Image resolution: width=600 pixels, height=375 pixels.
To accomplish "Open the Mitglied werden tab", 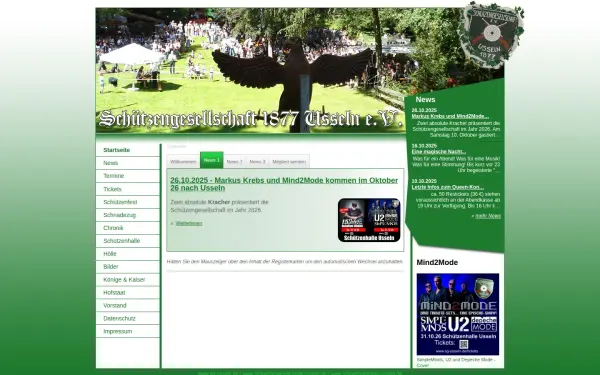I will [x=289, y=162].
